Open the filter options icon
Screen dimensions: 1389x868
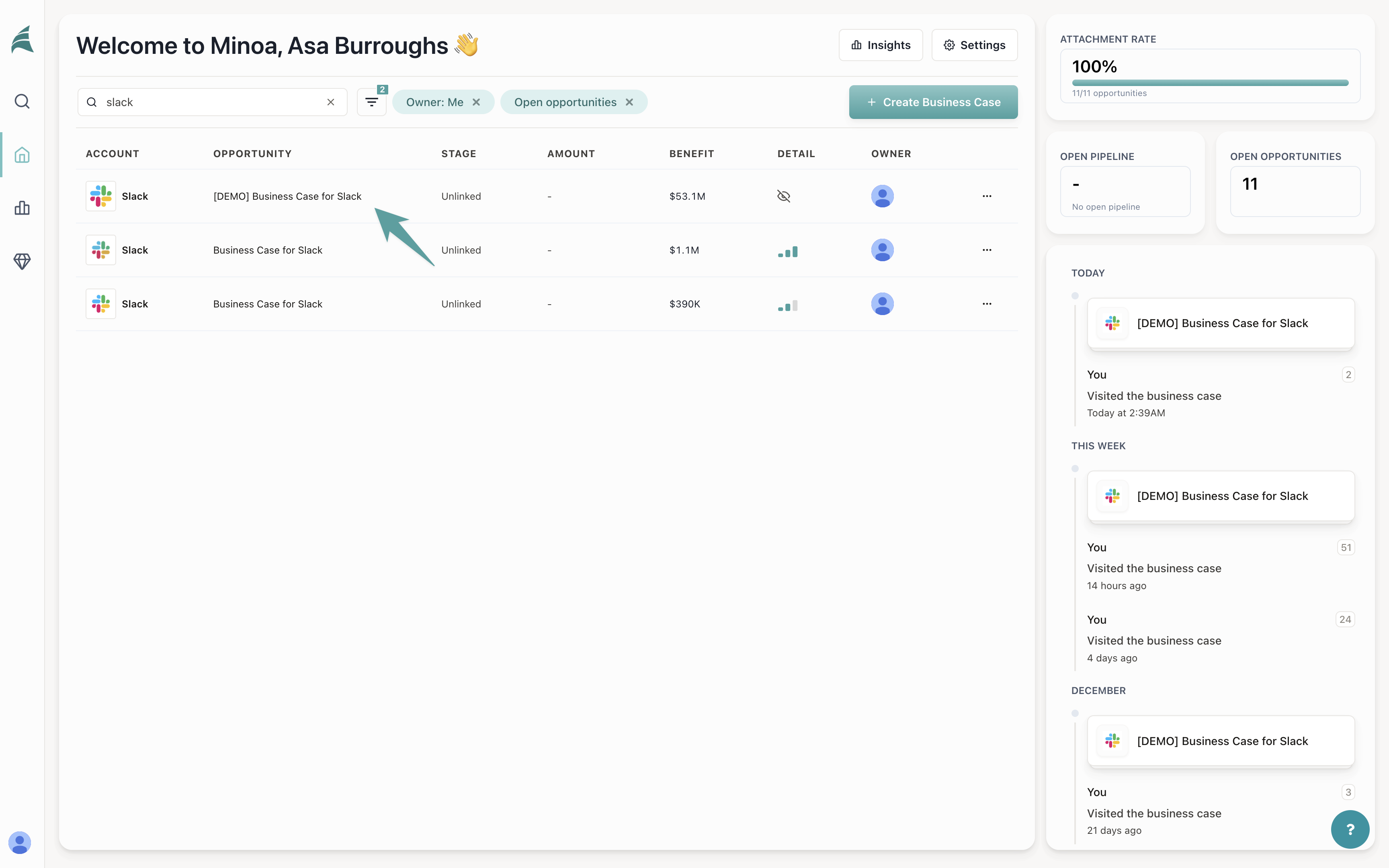371,102
